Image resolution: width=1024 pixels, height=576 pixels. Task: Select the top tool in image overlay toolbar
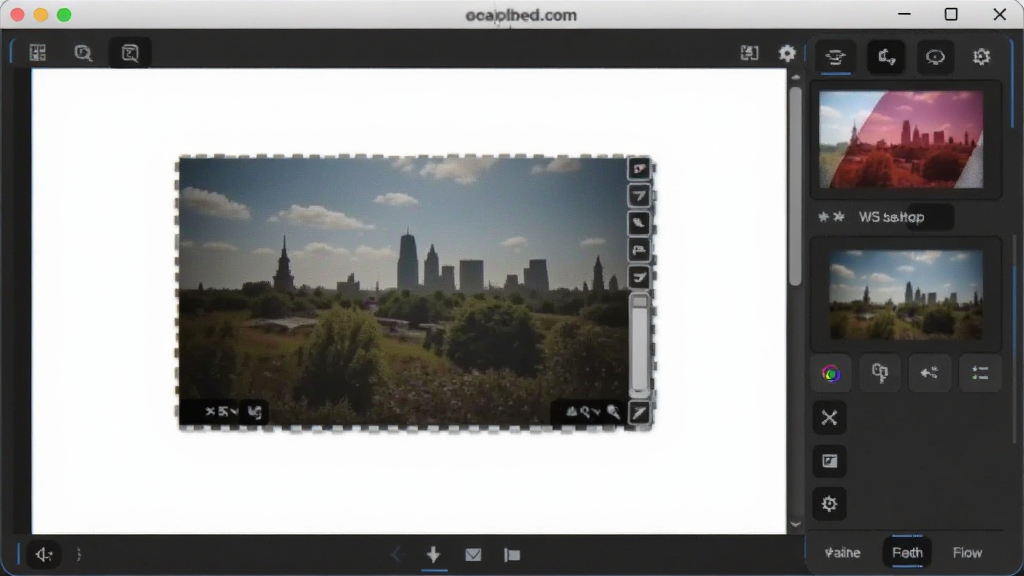(639, 169)
